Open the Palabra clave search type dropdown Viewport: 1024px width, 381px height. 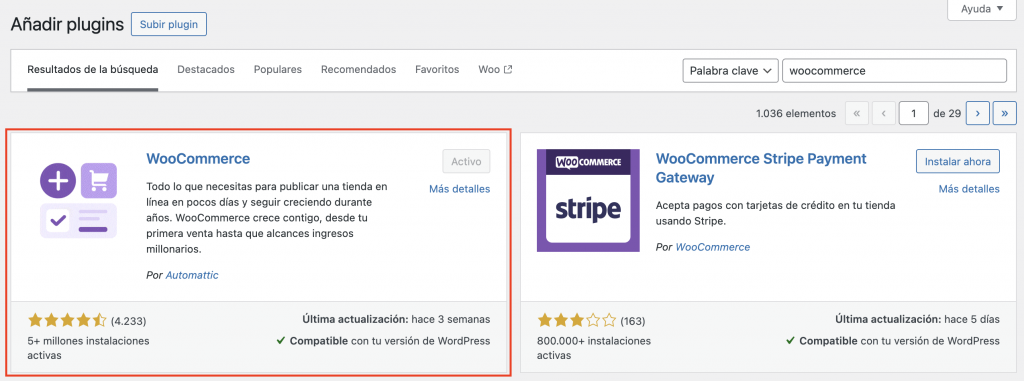(730, 71)
